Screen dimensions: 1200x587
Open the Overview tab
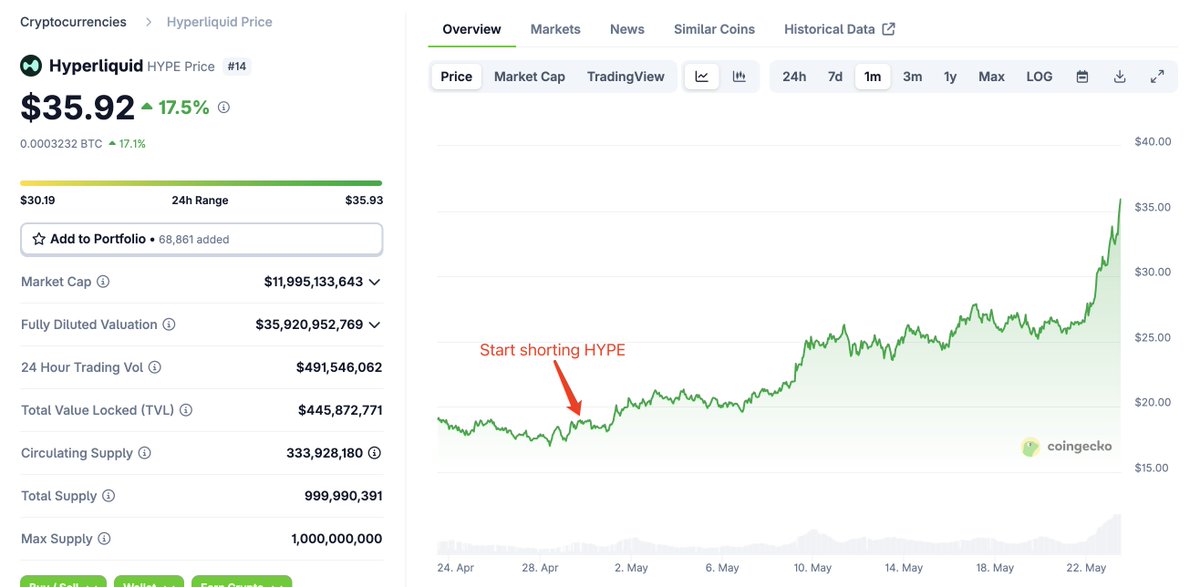tap(472, 29)
